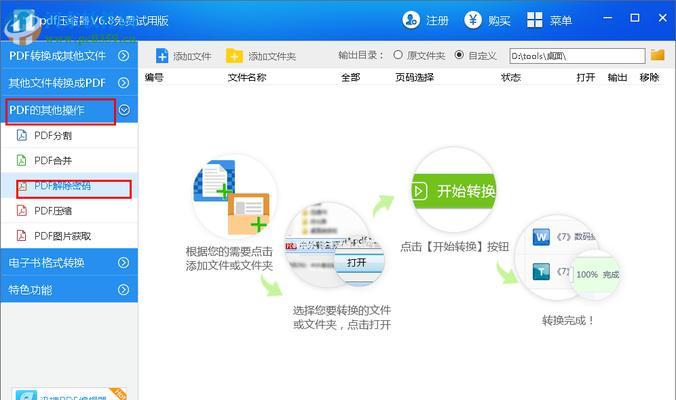This screenshot has height=400, width=676.
Task: Click the add files illustration thumbnail
Action: (233, 197)
